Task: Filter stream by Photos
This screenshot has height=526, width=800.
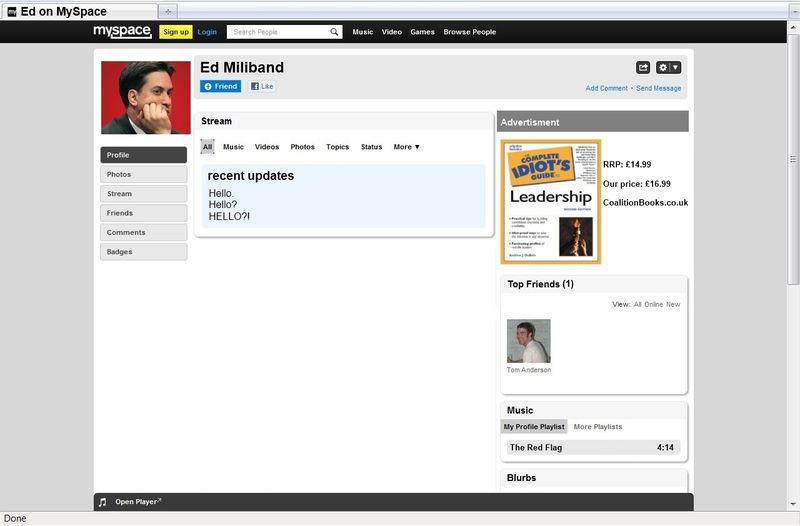Action: (303, 147)
